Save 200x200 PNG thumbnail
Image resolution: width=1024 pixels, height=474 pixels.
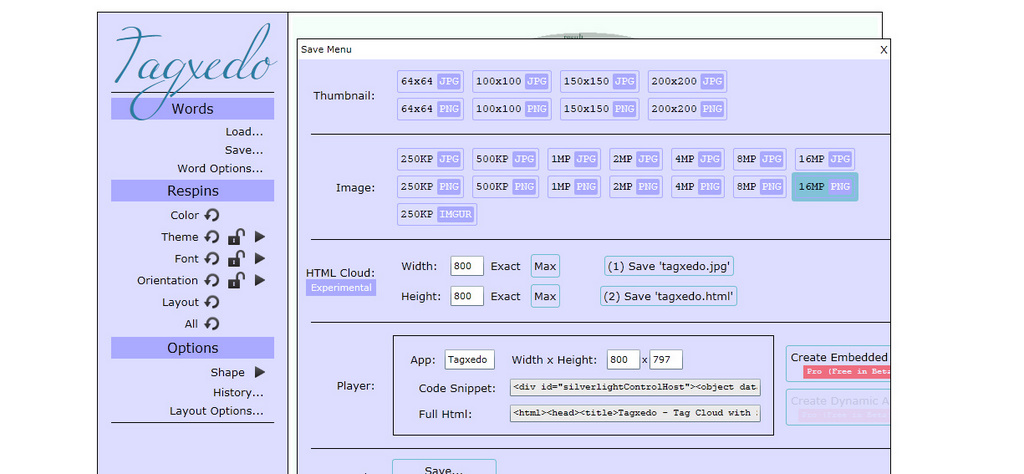[x=687, y=109]
